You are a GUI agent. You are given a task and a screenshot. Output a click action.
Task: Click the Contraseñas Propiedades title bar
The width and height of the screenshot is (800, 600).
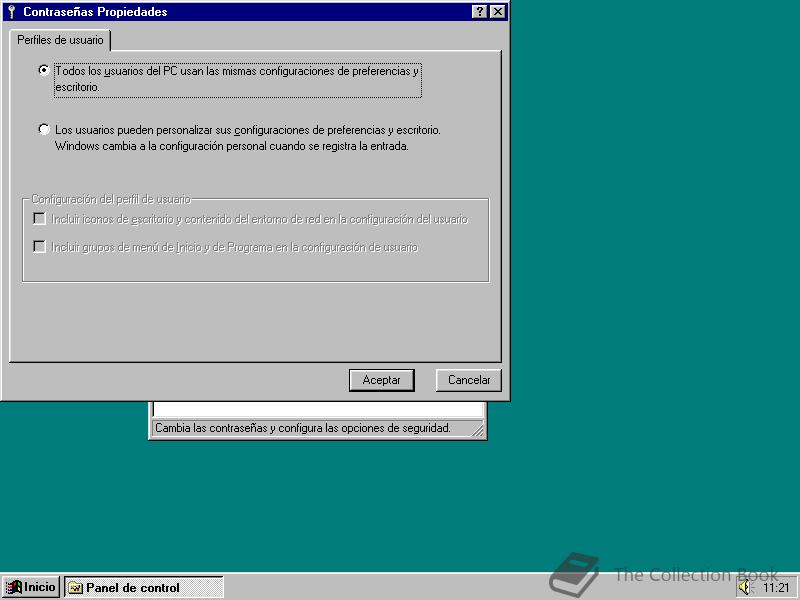[x=255, y=12]
